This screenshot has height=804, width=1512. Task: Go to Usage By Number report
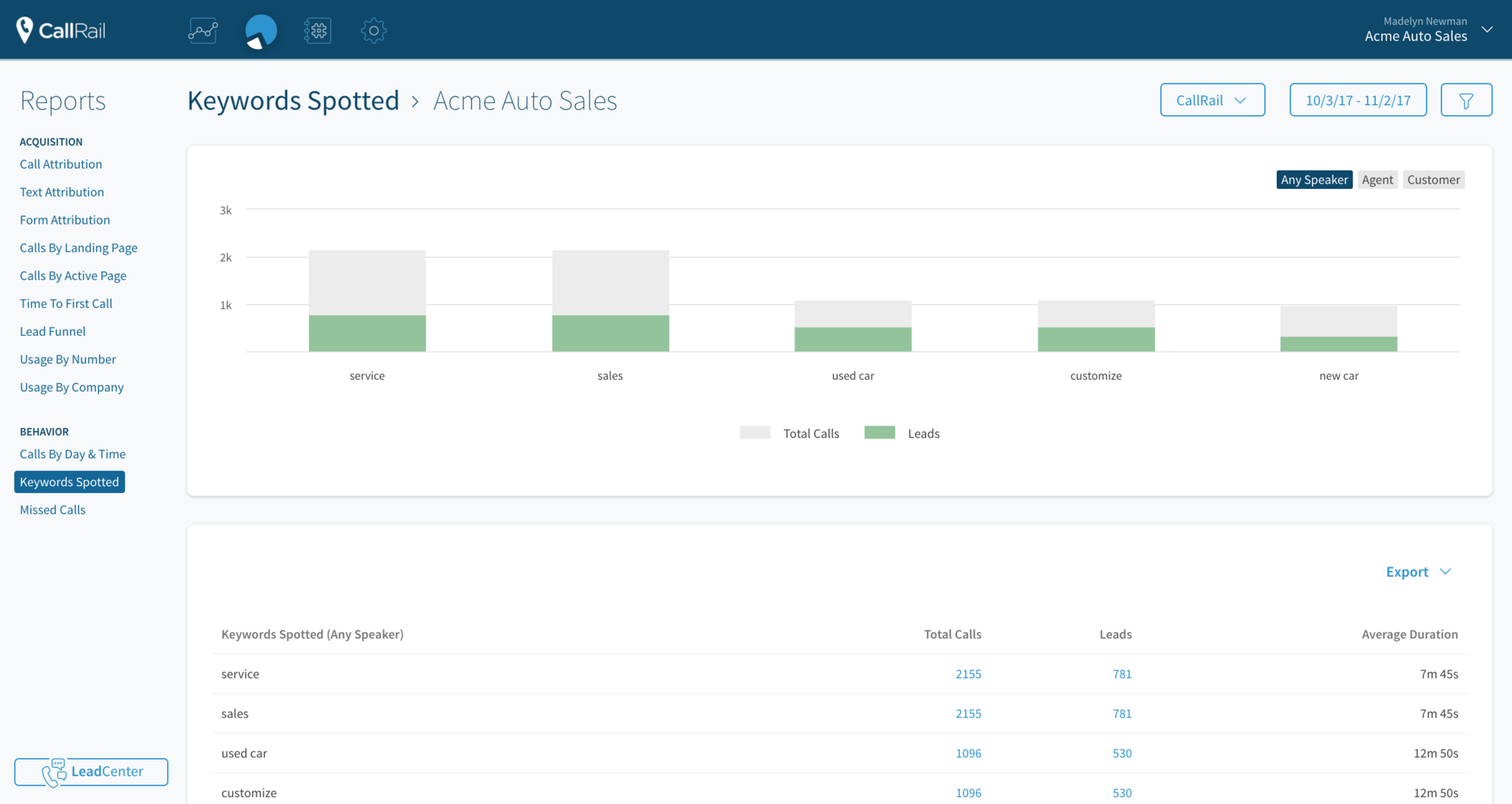68,359
